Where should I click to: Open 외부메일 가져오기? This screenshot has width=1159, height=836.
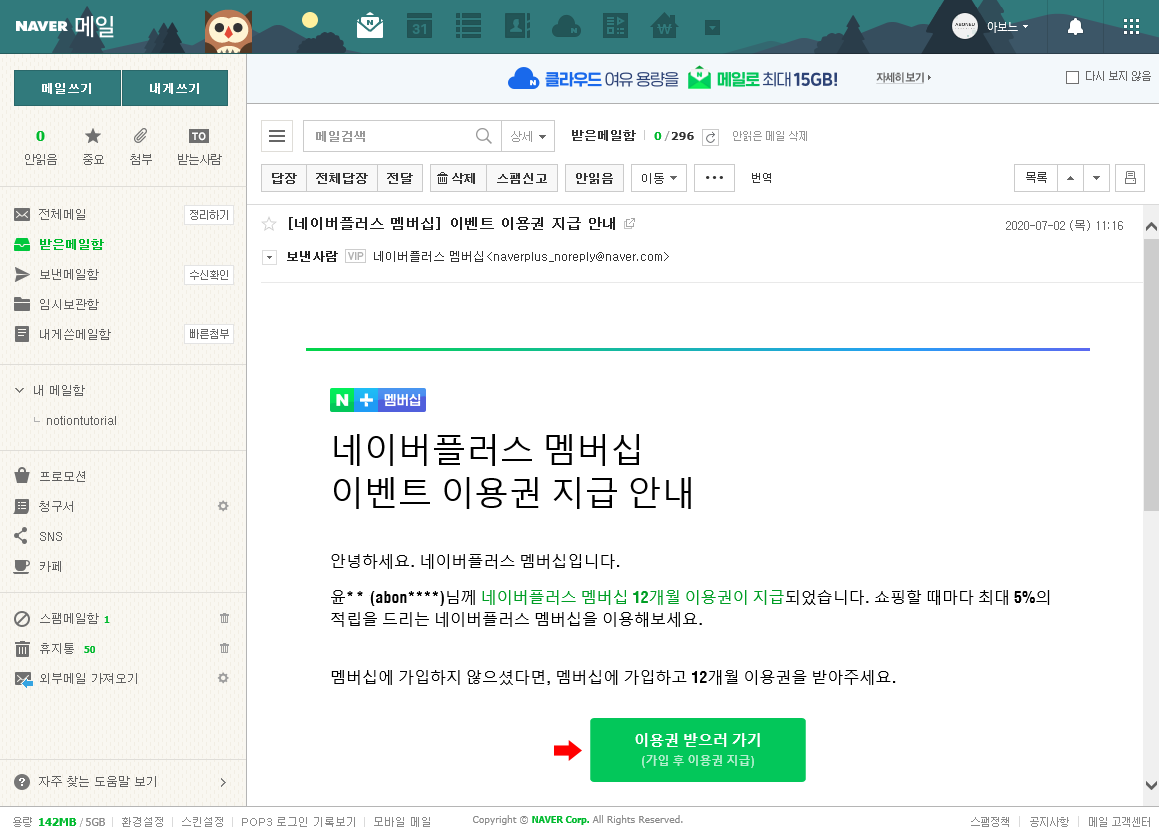point(88,679)
